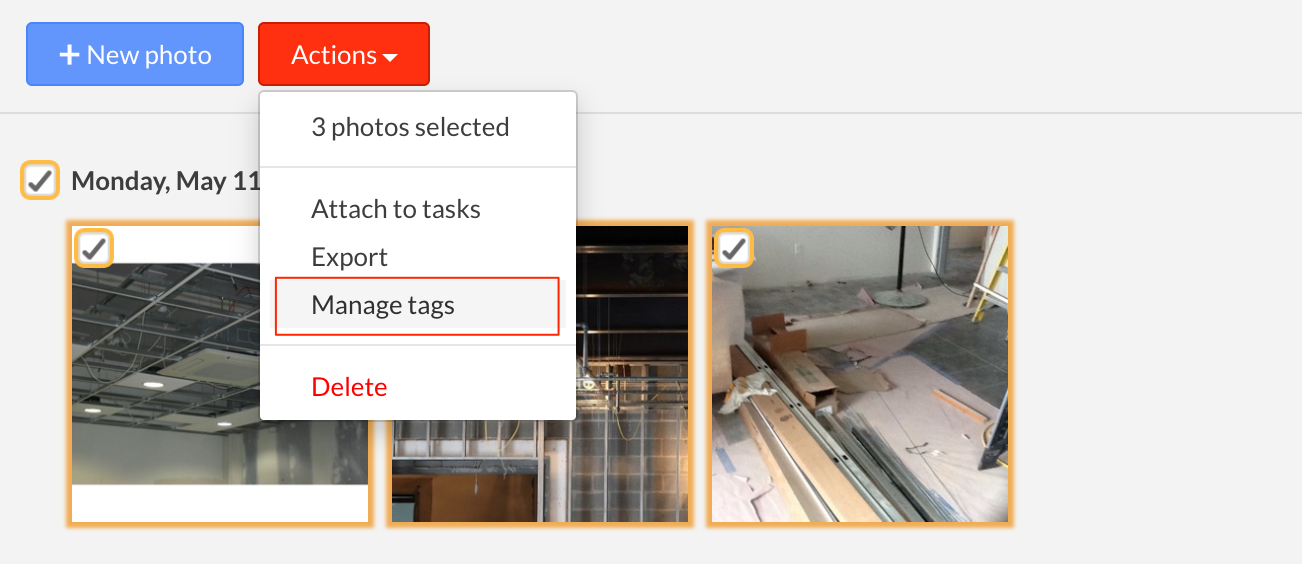Click the caret arrow beside Actions
Image resolution: width=1302 pixels, height=564 pixels.
(x=390, y=58)
